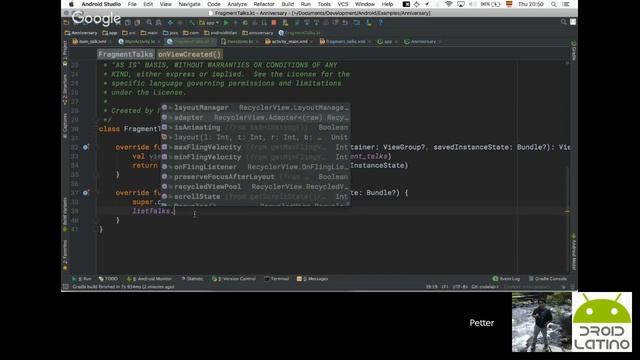Open the Terminal tool window

pos(276,279)
